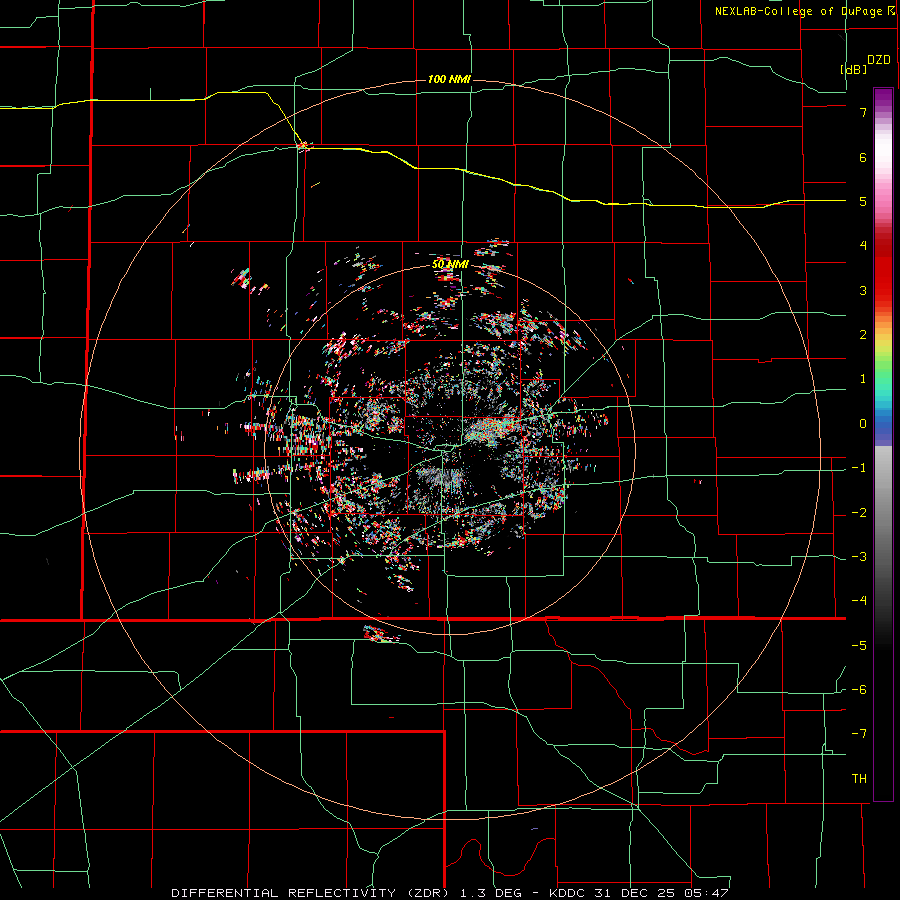The width and height of the screenshot is (900, 900).
Task: Click the color scale value -3
Action: 859,557
